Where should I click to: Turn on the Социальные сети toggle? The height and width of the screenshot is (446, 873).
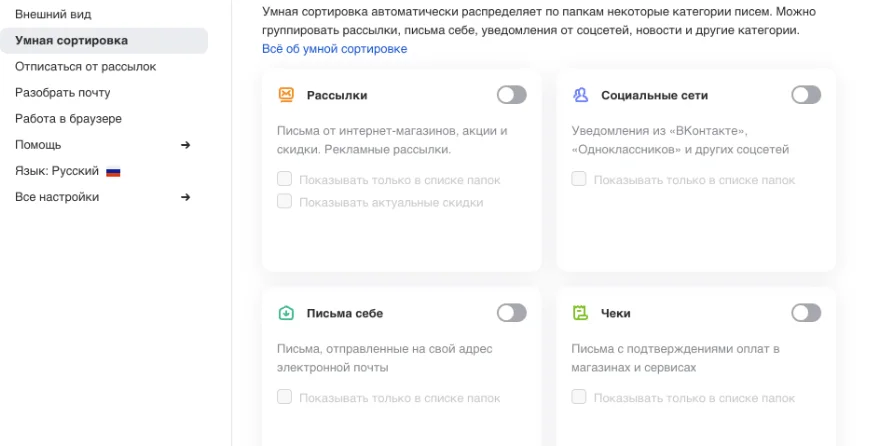(x=805, y=95)
